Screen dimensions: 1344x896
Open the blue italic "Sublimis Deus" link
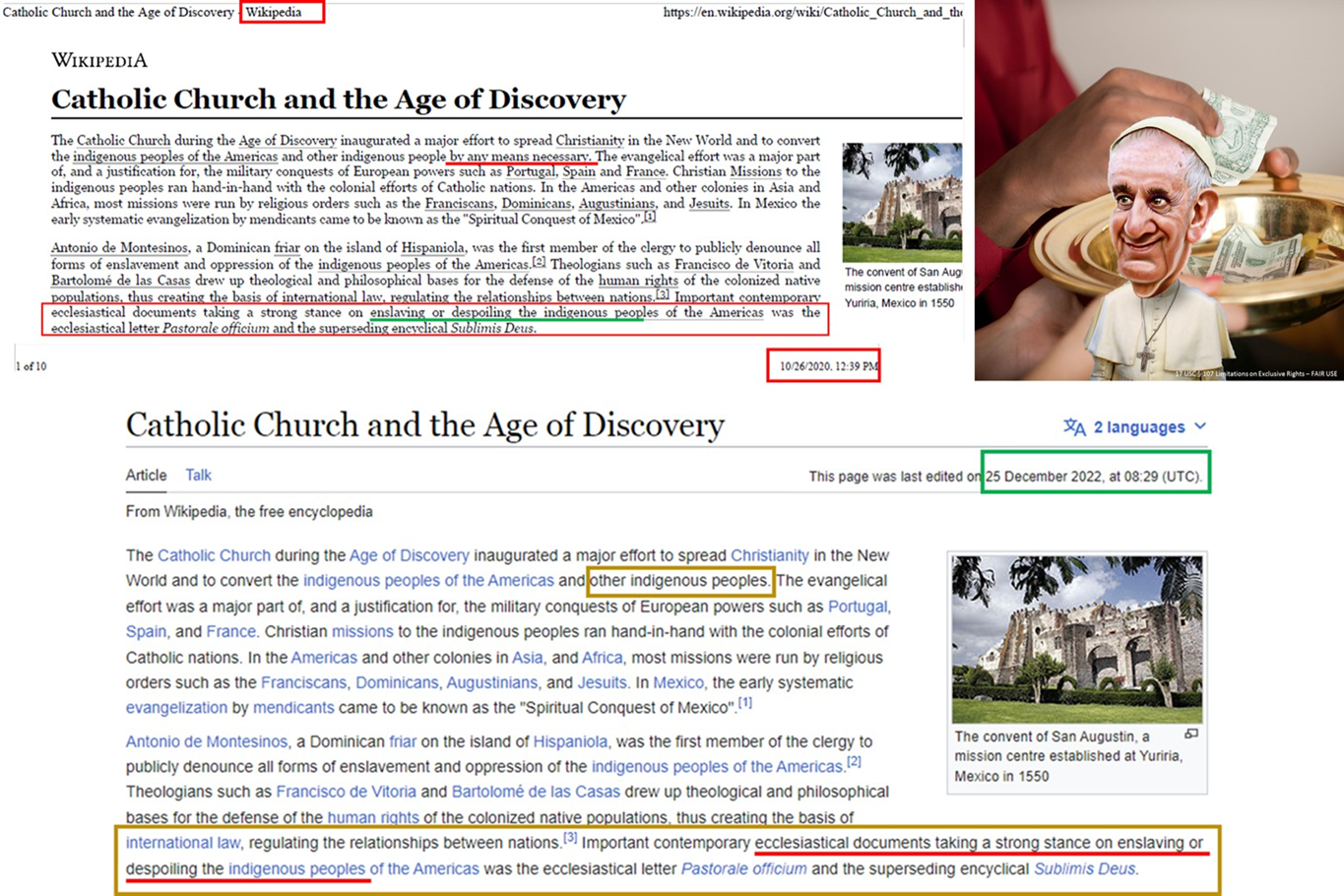click(1084, 868)
